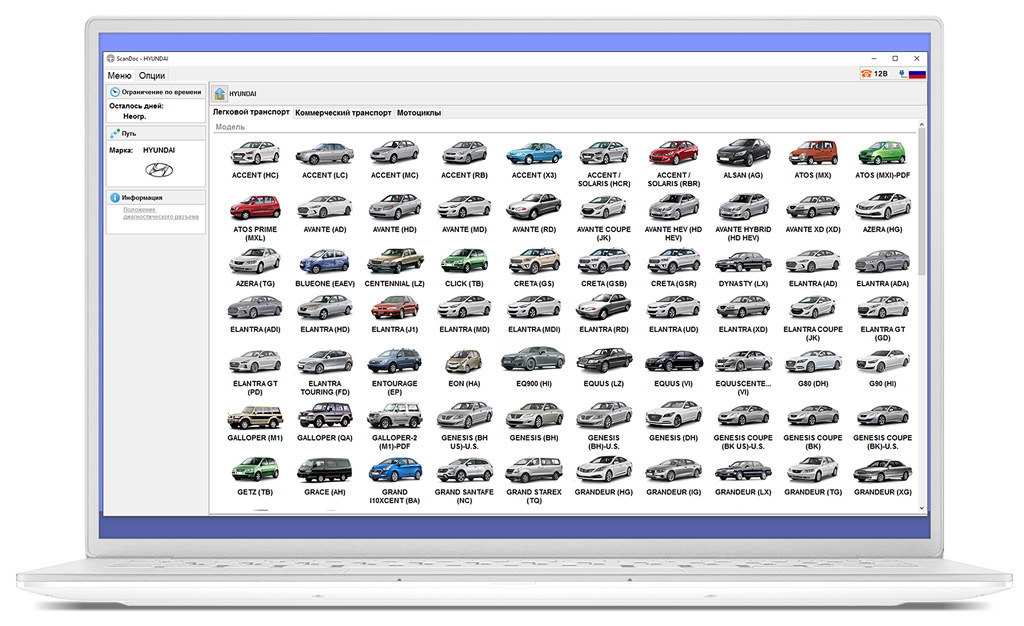The image size is (1024, 626).
Task: Select the GRANDEUR (HG) model
Action: [604, 477]
